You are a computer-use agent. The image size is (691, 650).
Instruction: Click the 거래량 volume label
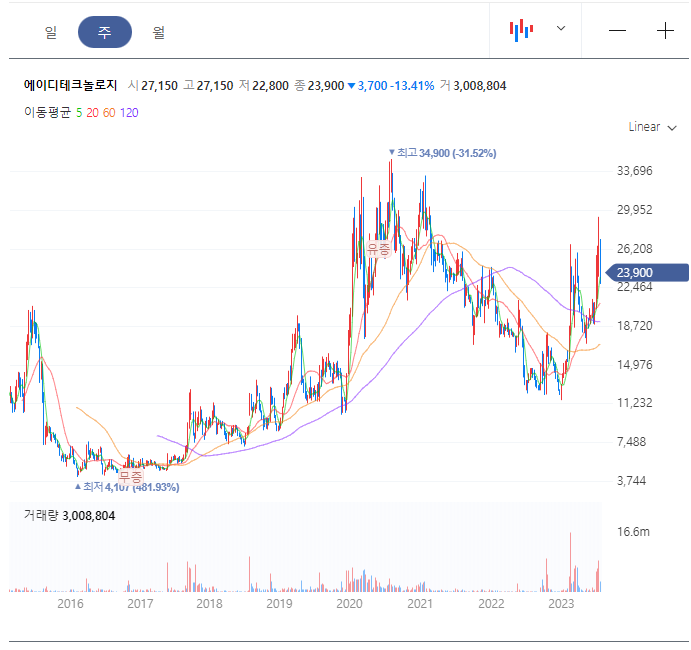pyautogui.click(x=41, y=515)
